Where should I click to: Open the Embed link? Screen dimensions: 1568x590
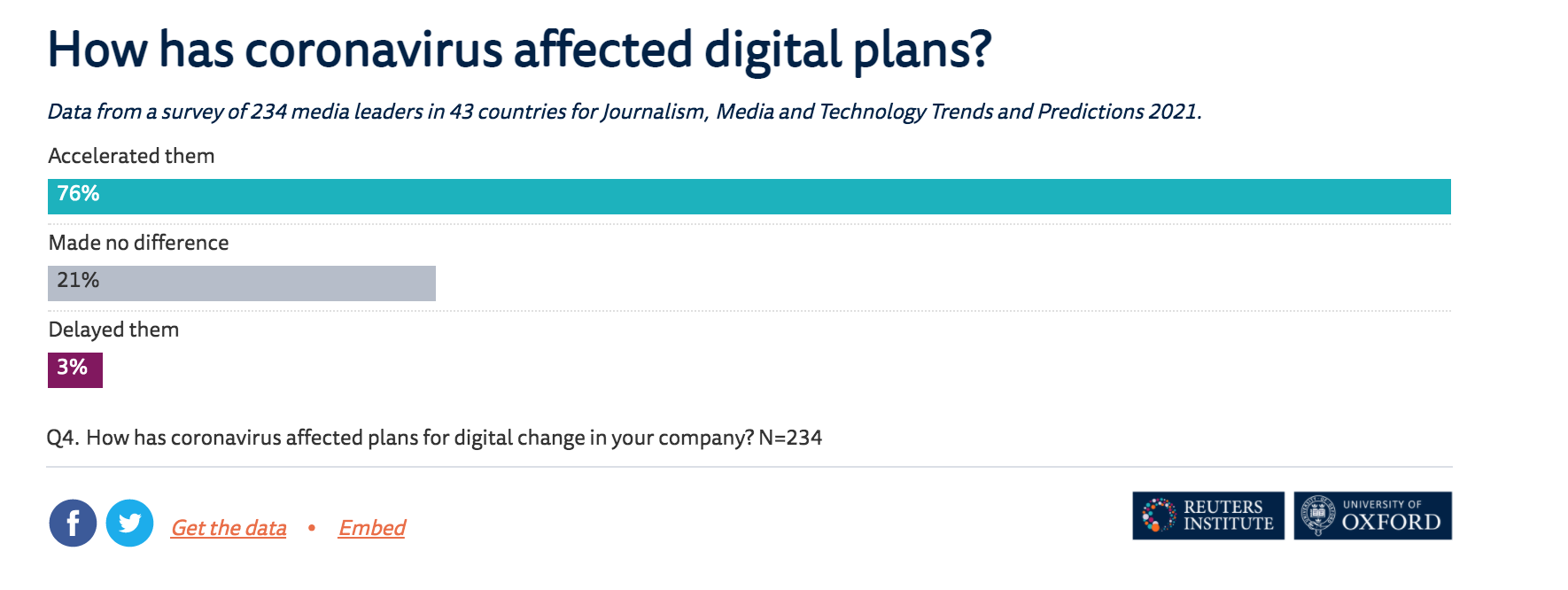click(x=371, y=528)
